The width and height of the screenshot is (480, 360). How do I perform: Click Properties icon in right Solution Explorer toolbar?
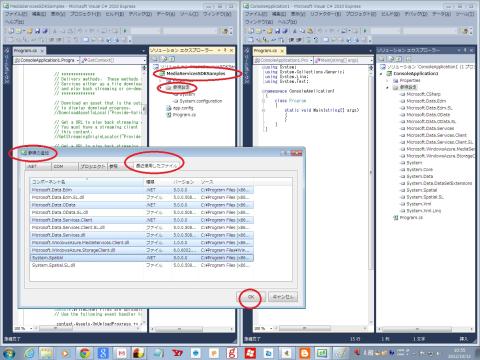click(x=383, y=59)
